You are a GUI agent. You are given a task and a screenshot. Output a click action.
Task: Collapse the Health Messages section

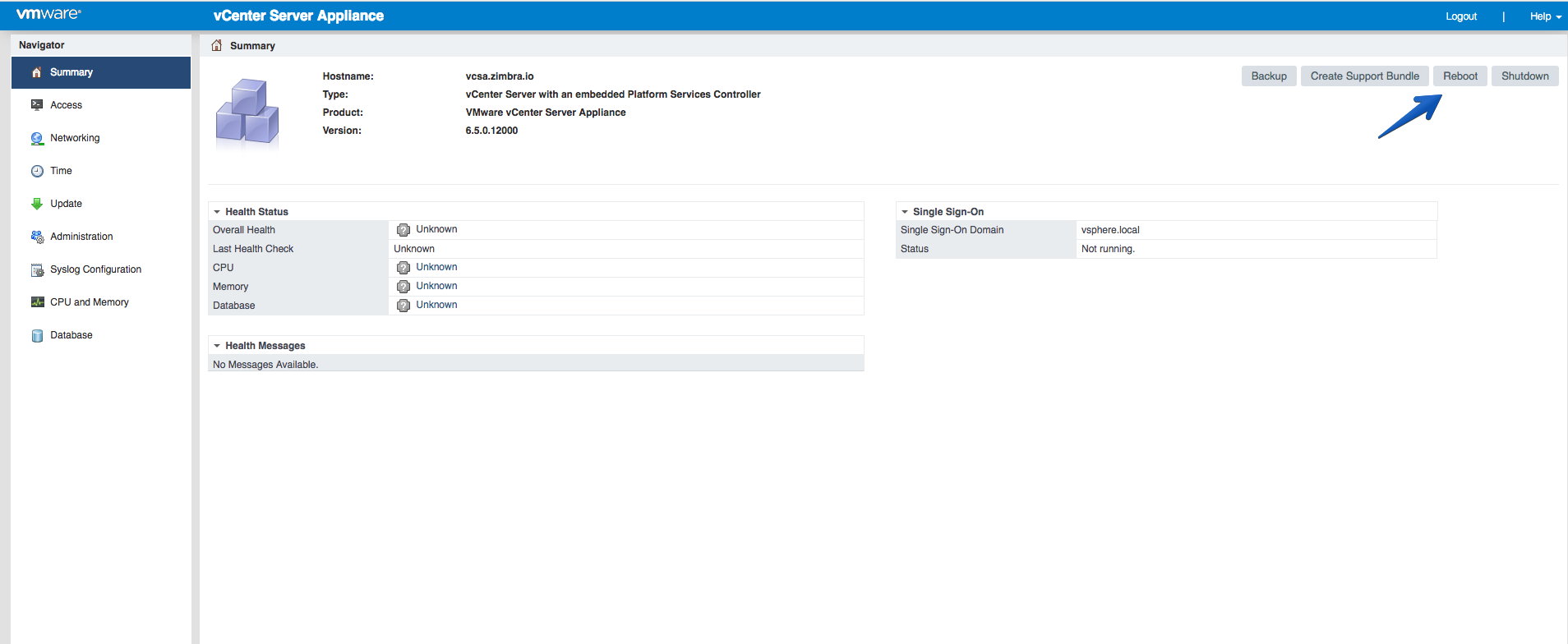click(217, 346)
